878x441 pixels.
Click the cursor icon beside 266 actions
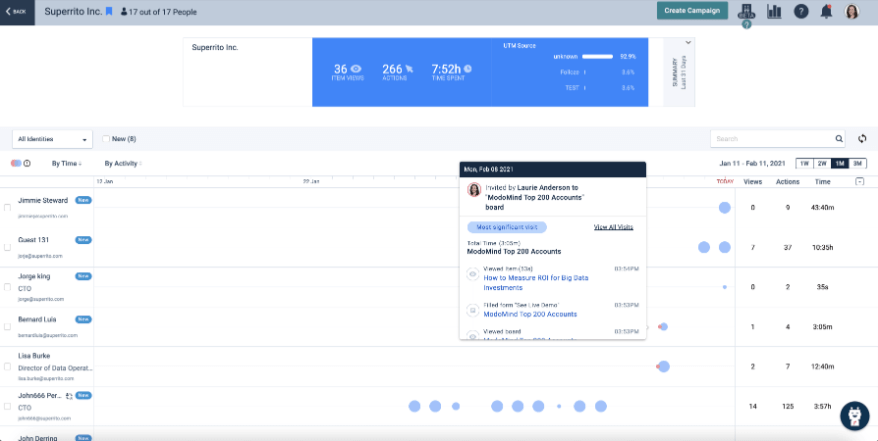click(x=409, y=69)
